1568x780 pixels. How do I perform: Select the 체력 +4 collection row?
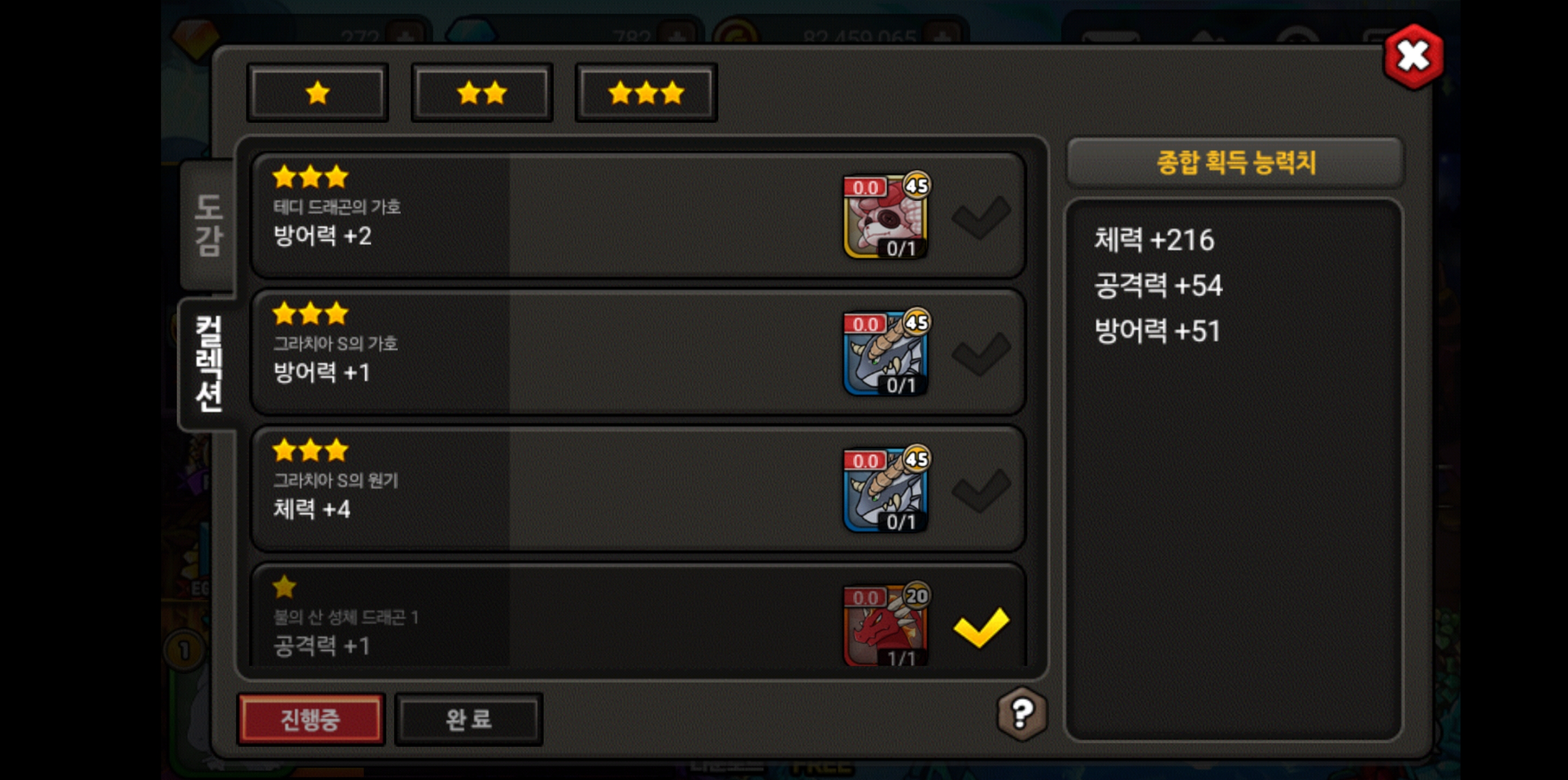pyautogui.click(x=638, y=489)
